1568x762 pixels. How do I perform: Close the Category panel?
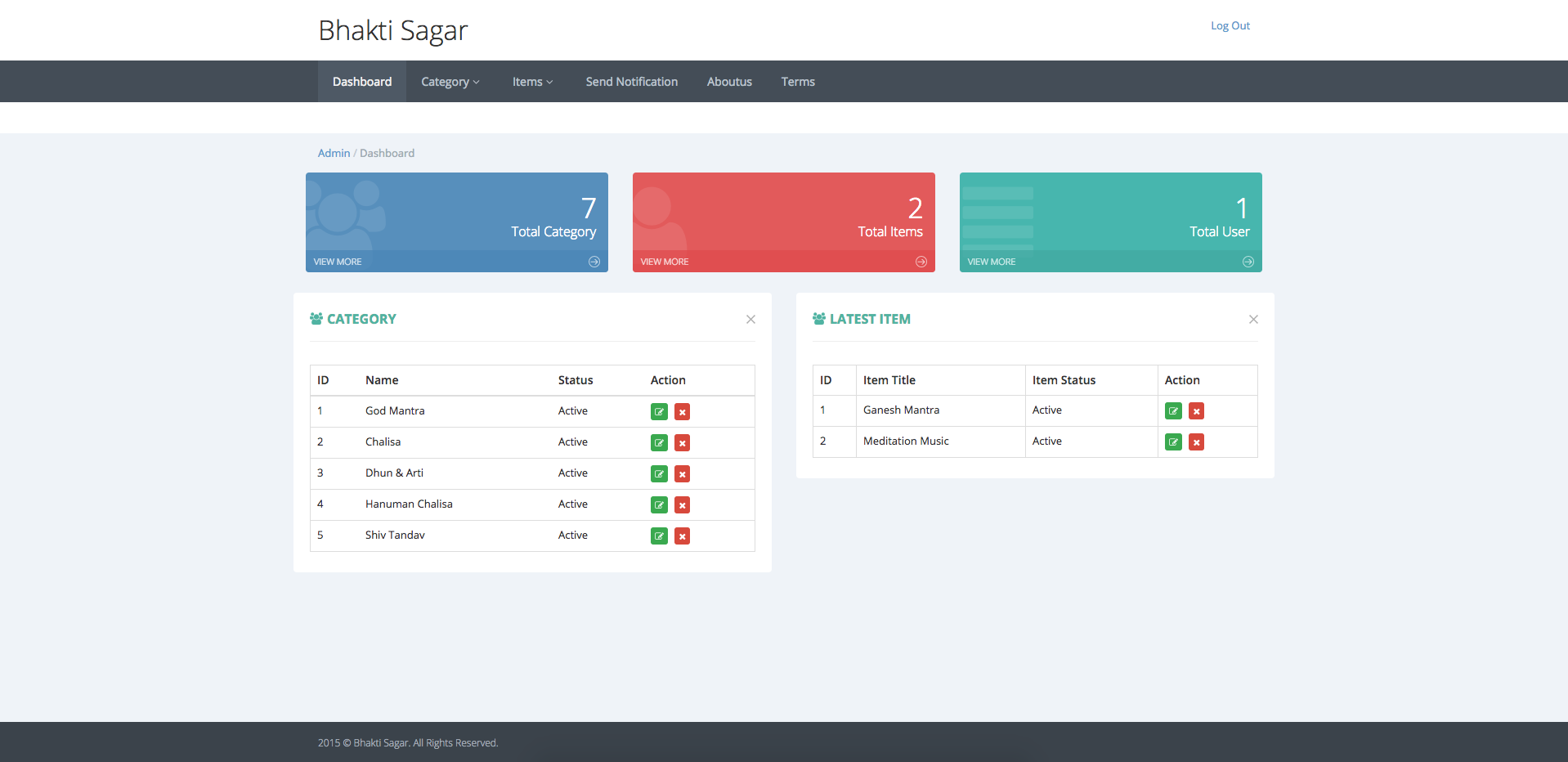(750, 319)
